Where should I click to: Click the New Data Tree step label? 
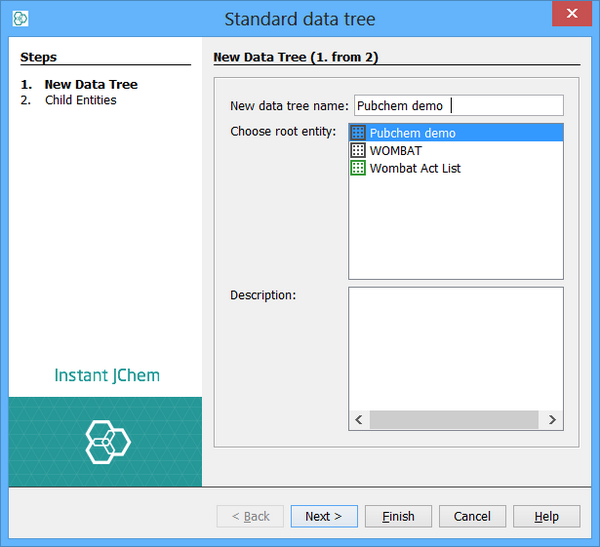click(x=90, y=85)
